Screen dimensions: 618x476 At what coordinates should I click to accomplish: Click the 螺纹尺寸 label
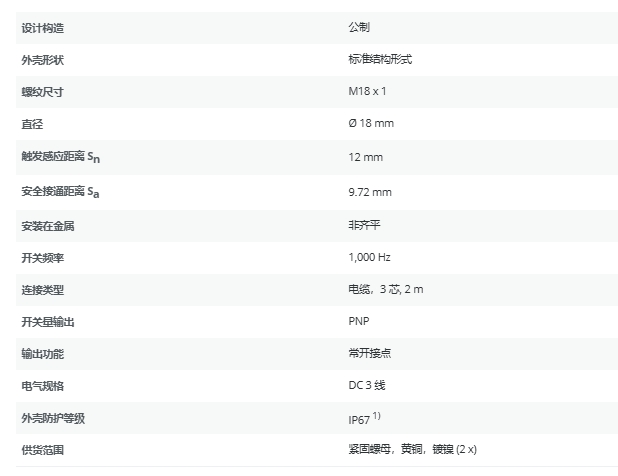[x=42, y=92]
